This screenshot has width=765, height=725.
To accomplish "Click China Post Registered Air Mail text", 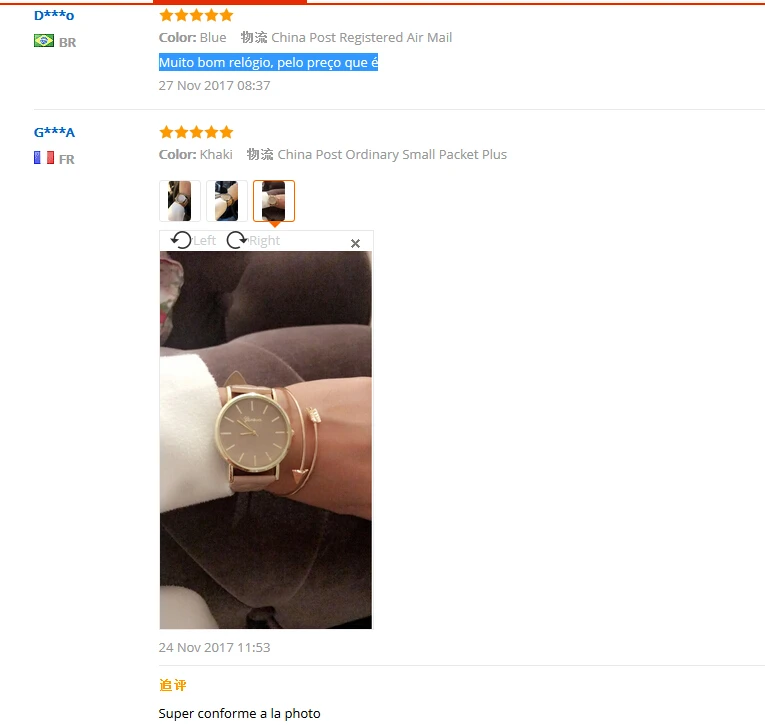I will (x=362, y=38).
